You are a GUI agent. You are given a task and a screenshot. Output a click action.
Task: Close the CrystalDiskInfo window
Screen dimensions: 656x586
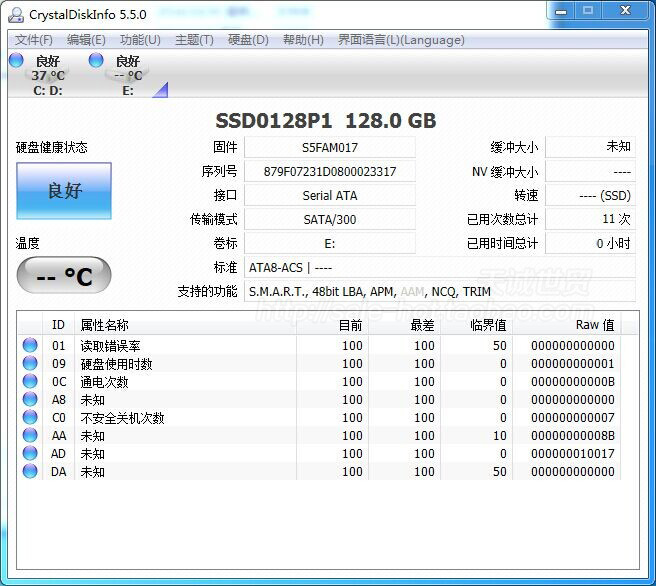pos(625,11)
